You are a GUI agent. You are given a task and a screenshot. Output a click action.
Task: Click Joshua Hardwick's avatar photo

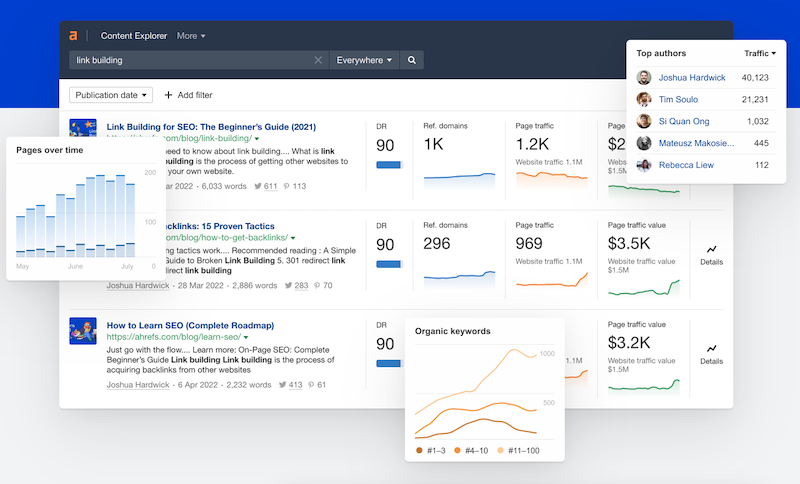pyautogui.click(x=644, y=78)
